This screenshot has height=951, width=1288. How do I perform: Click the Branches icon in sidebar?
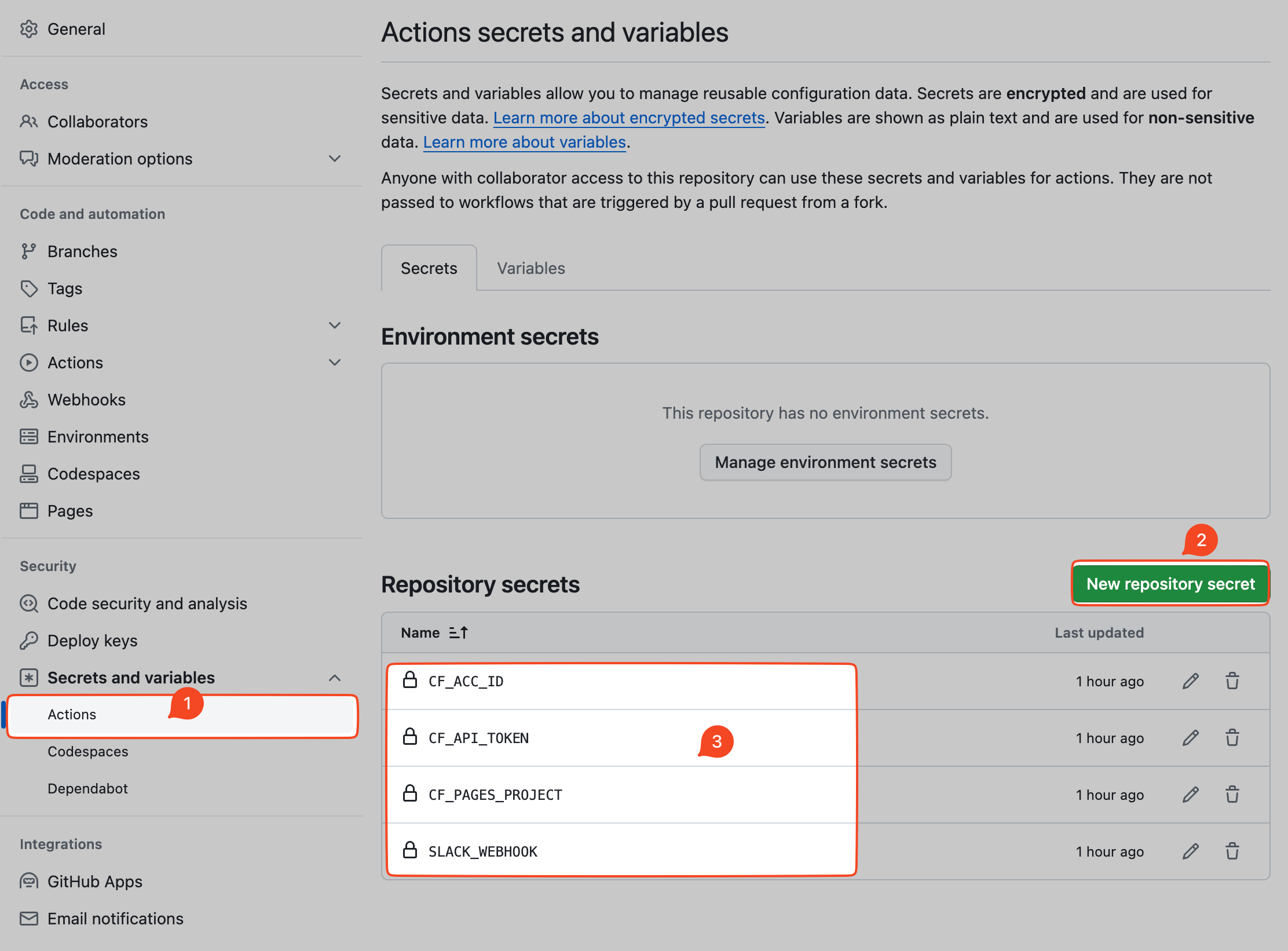(x=28, y=251)
